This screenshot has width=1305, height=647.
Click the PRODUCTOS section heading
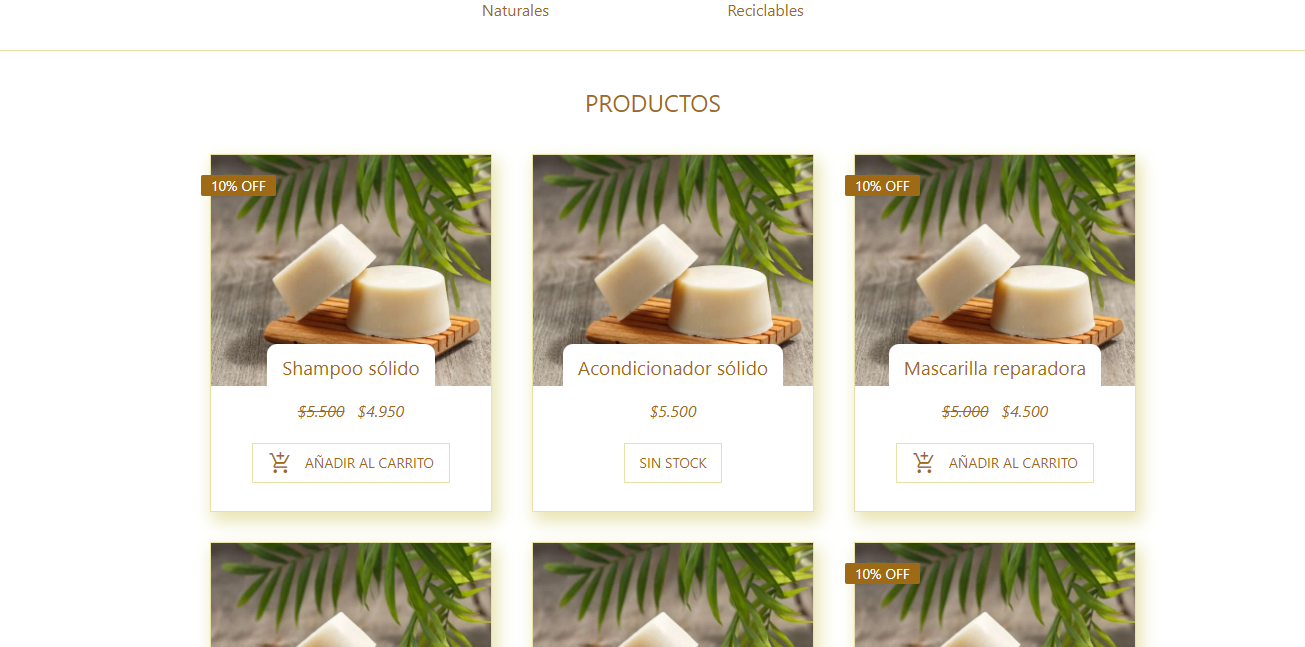pos(653,104)
